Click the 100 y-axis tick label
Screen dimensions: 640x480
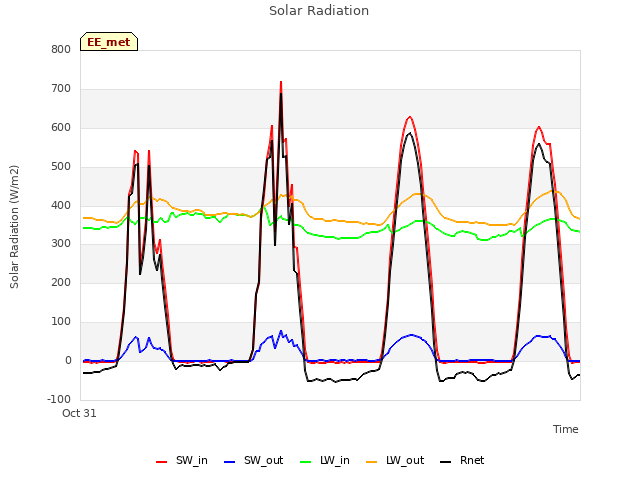[61, 322]
